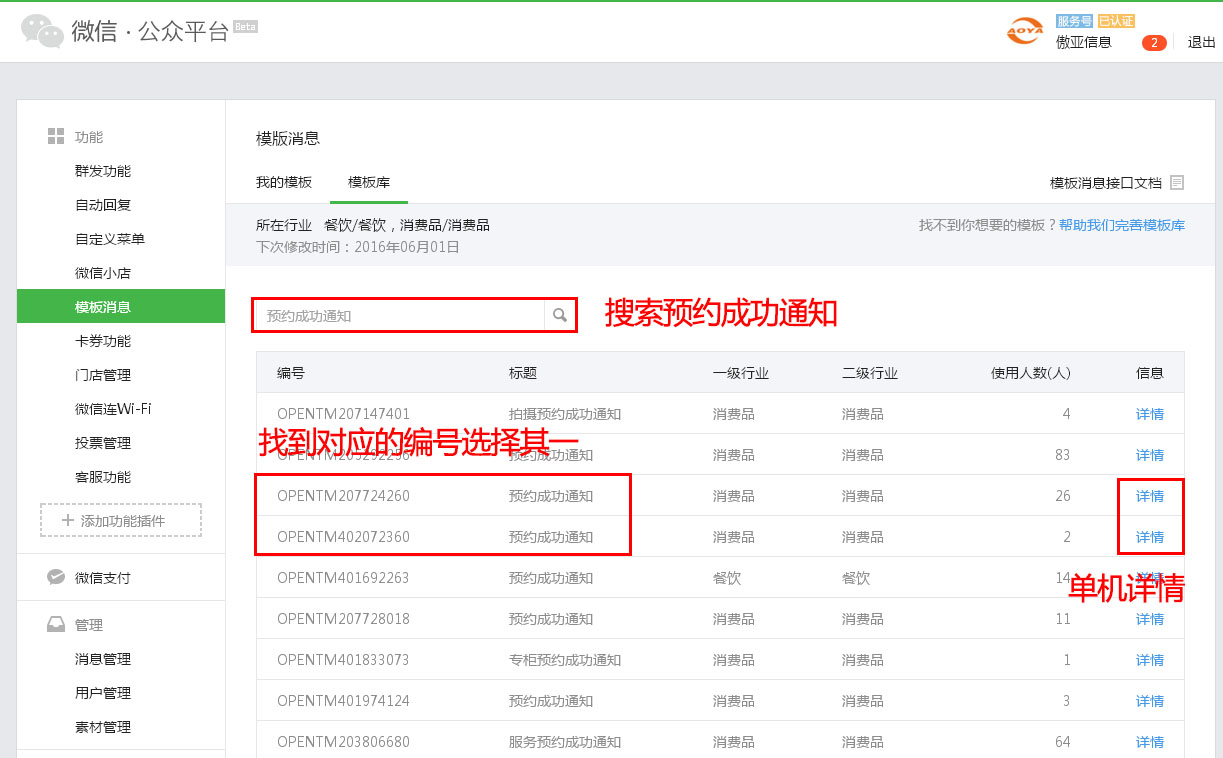The image size is (1223, 758).
Task: Go to 素材管理 in the sidebar
Action: coord(103,728)
